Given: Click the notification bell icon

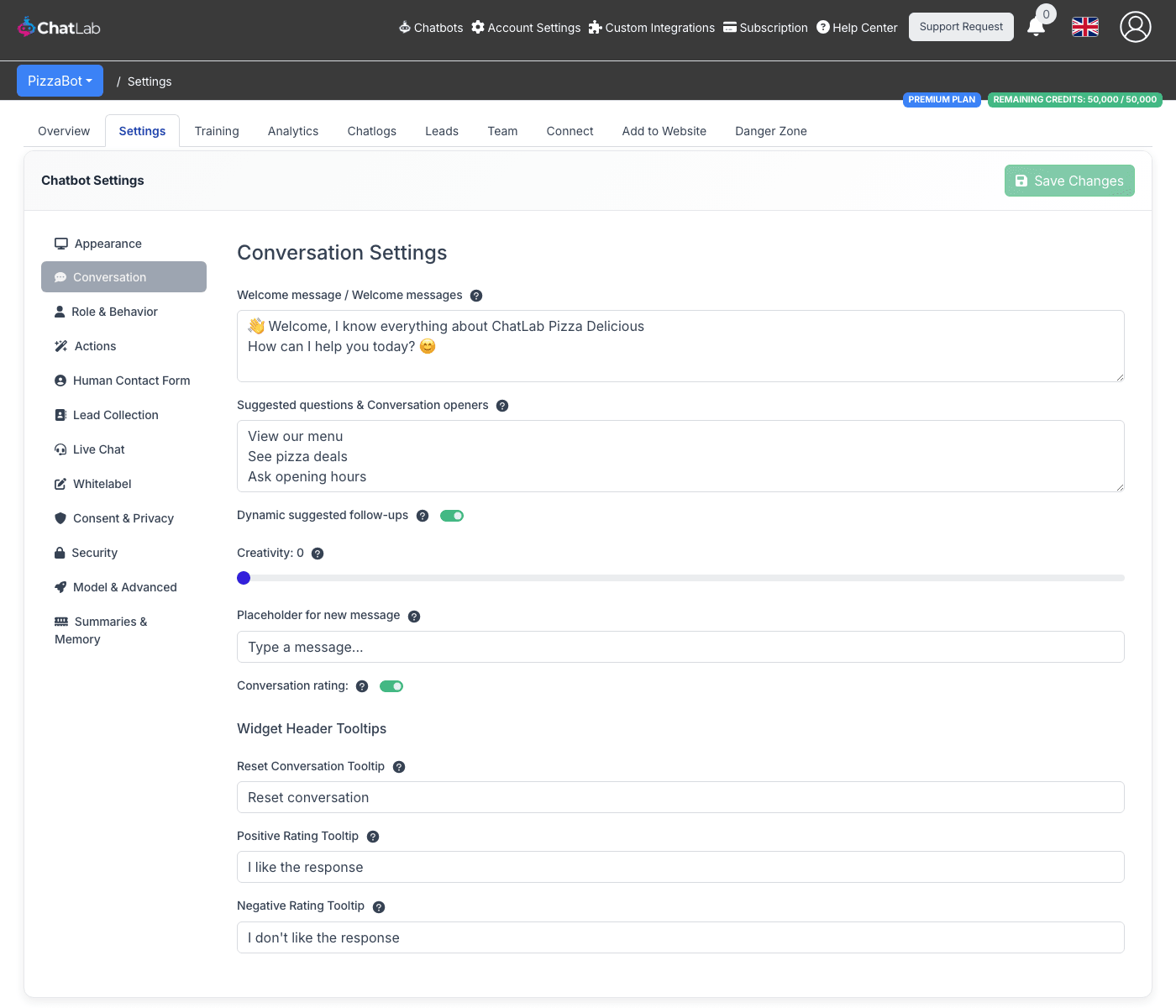Looking at the screenshot, I should click(x=1037, y=28).
